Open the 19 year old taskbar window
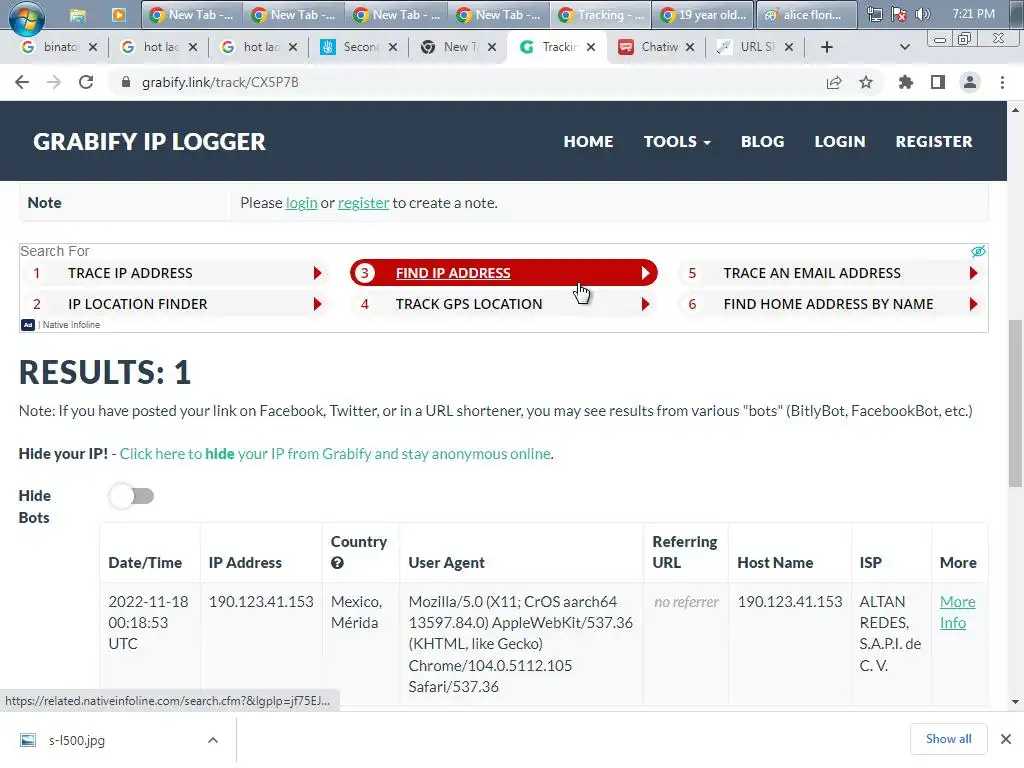 point(703,14)
